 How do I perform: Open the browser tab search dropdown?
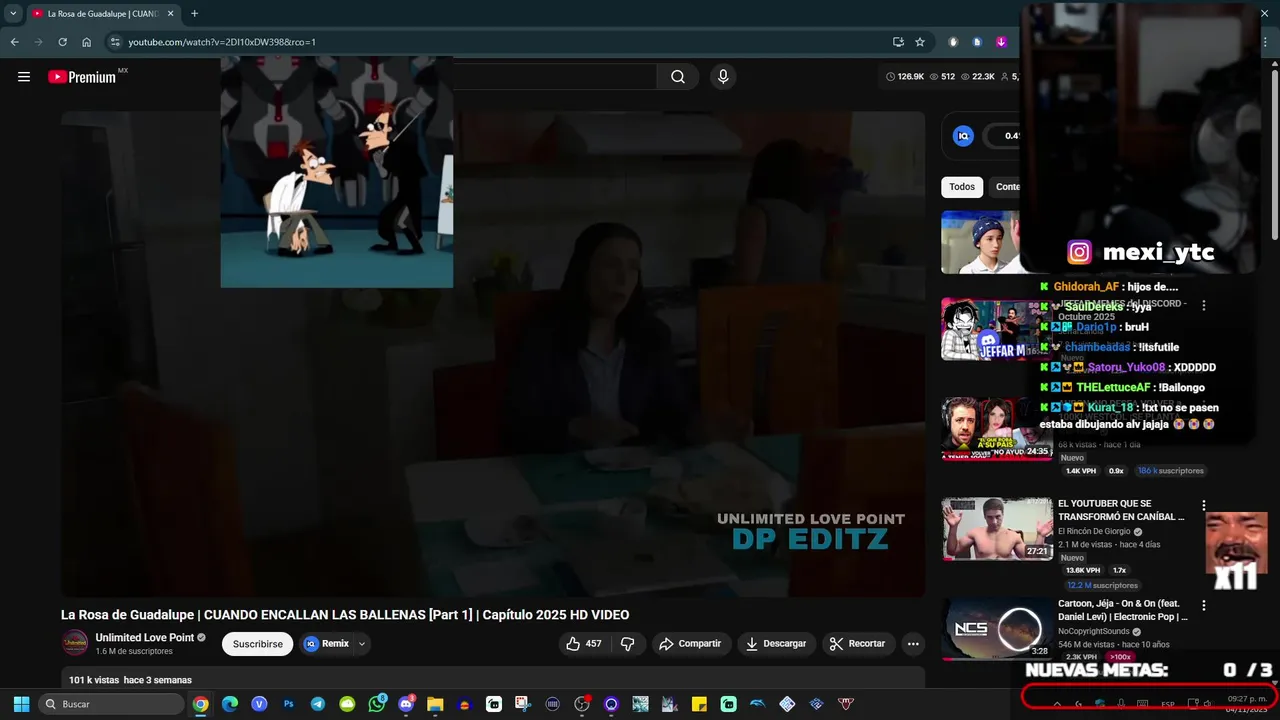click(x=13, y=14)
